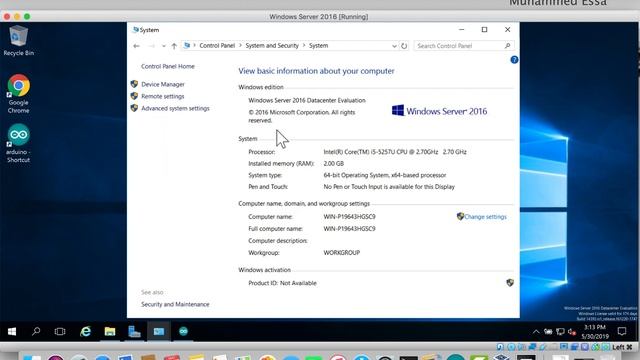This screenshot has height=360, width=640.
Task: Open the recent locations dropdown arrow
Action: 164,46
